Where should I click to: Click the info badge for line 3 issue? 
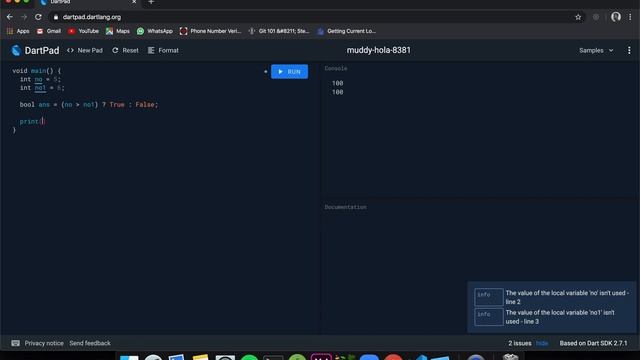[x=489, y=317]
